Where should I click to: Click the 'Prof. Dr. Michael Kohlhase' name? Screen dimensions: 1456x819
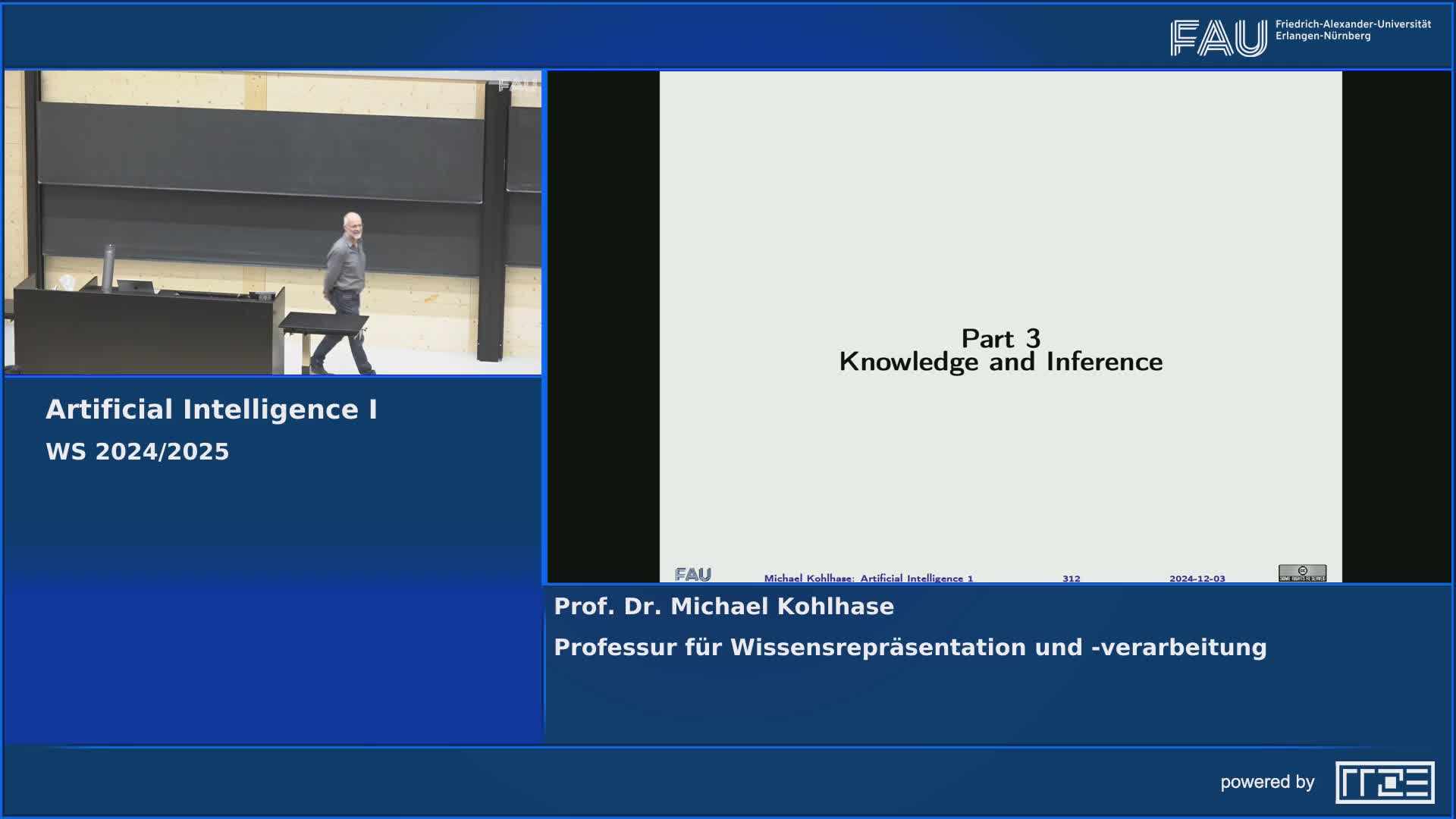723,607
